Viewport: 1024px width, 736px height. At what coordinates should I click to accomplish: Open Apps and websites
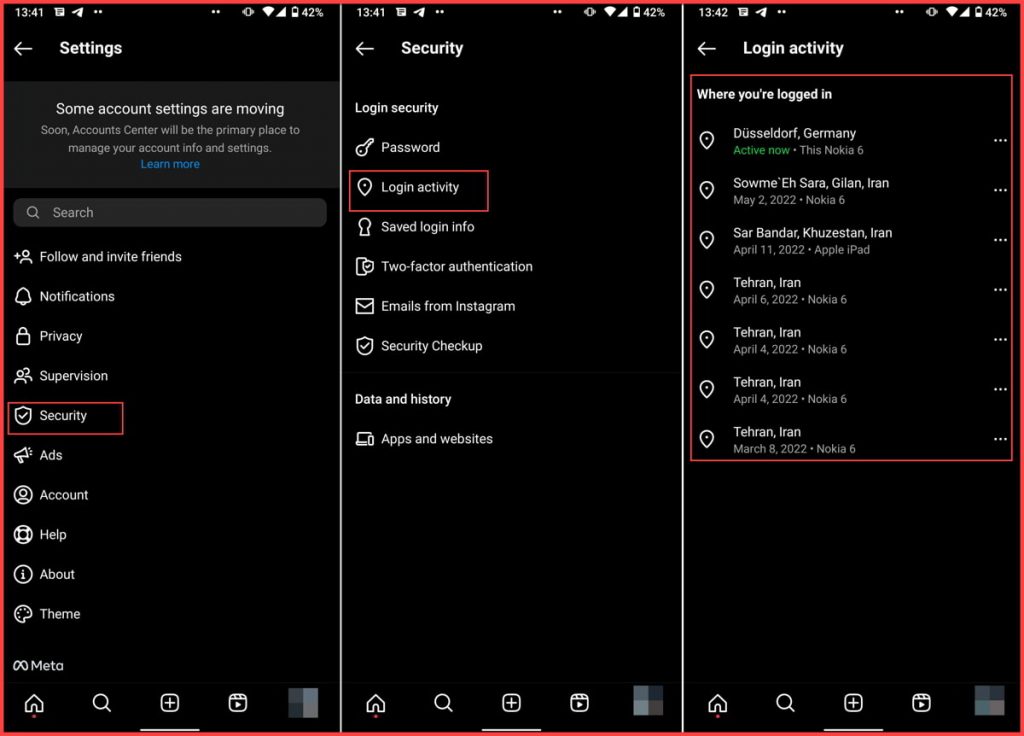(436, 439)
